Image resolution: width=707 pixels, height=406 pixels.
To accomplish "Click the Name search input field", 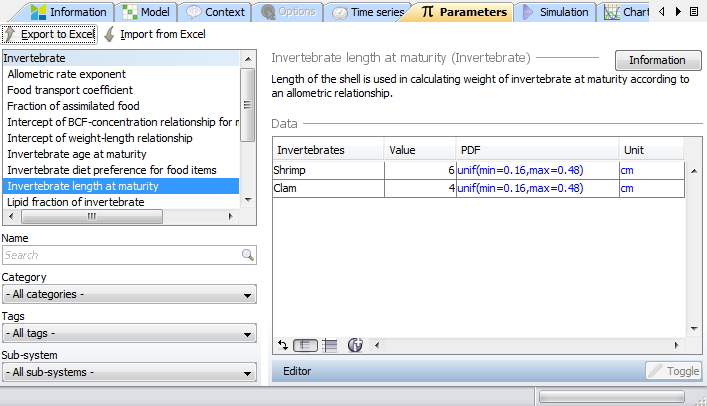I will 120,256.
